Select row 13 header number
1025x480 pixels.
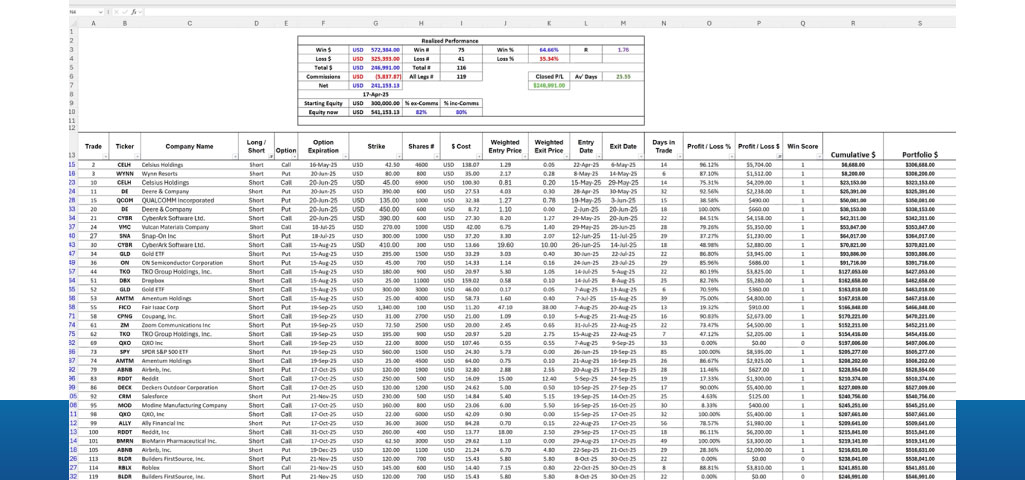tap(73, 156)
